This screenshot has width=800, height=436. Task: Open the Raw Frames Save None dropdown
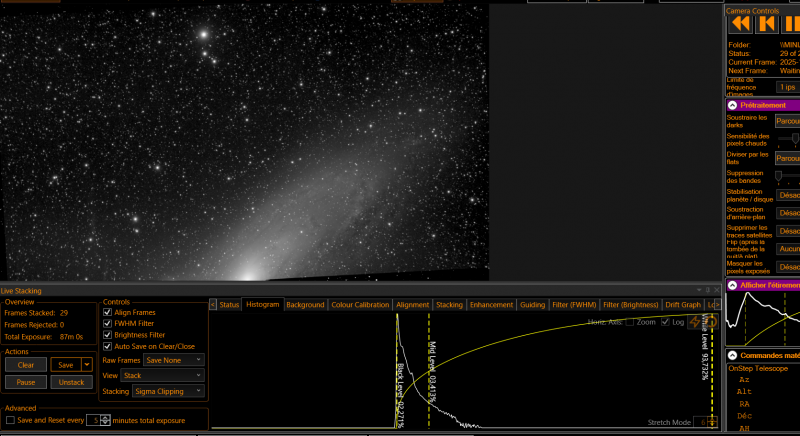pyautogui.click(x=173, y=360)
